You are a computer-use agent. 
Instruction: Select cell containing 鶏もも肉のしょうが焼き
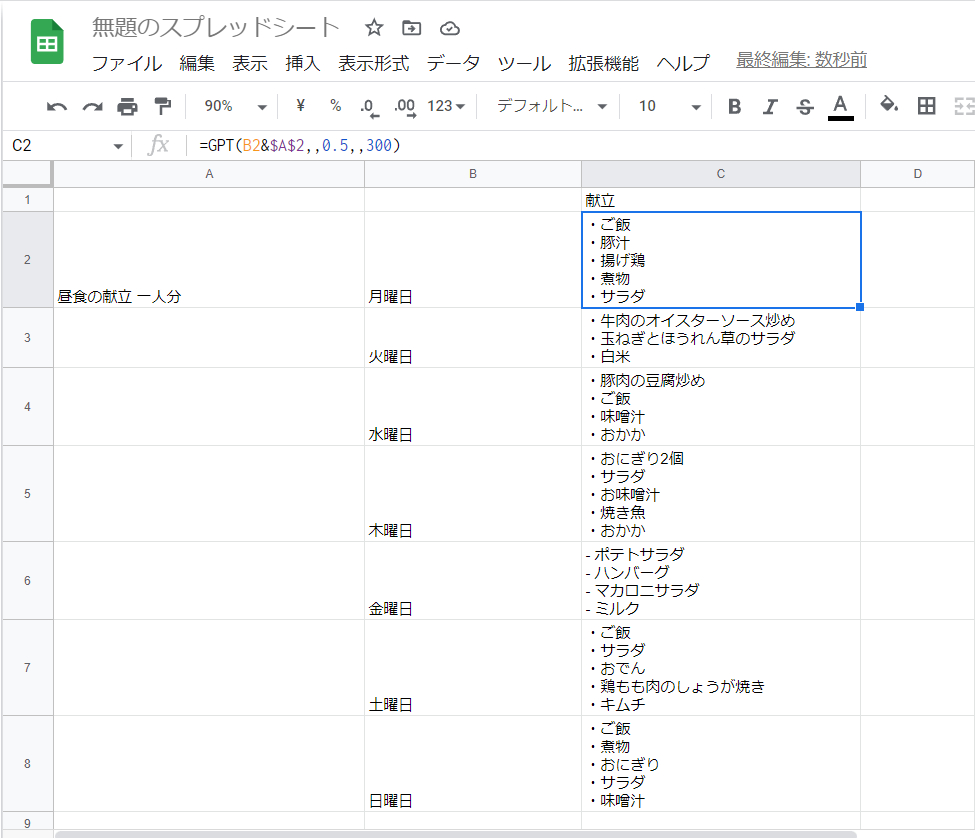pos(721,668)
